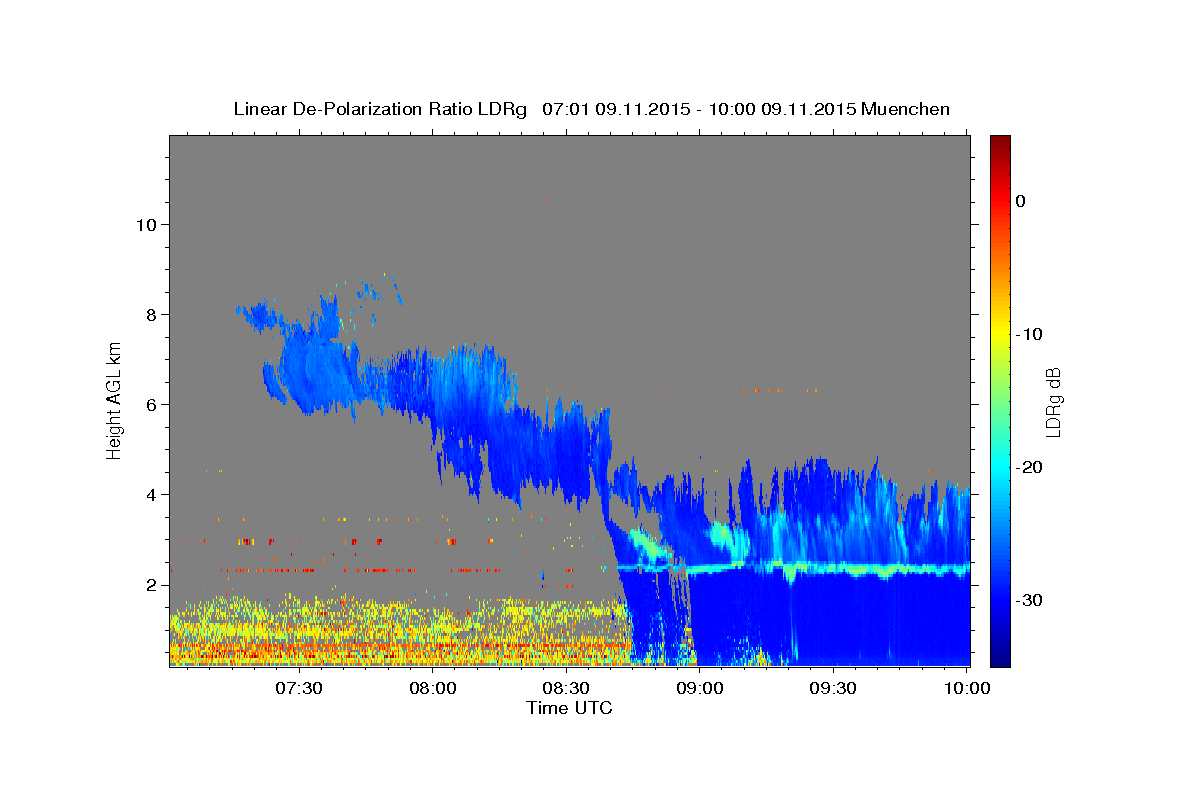
Task: Click the high cloud patch near 8 km at 07:20
Action: (262, 316)
